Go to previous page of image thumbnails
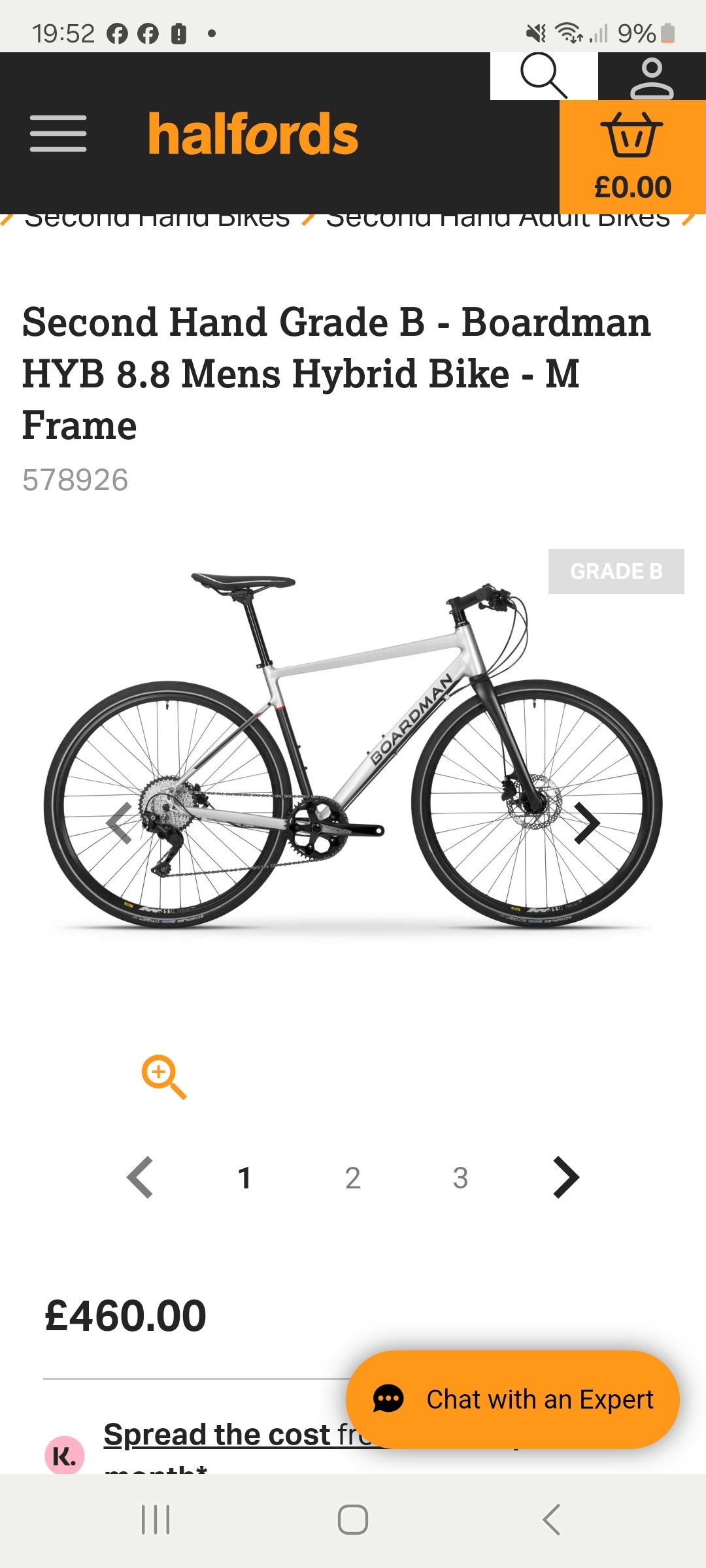Viewport: 706px width, 1568px height. 140,1177
